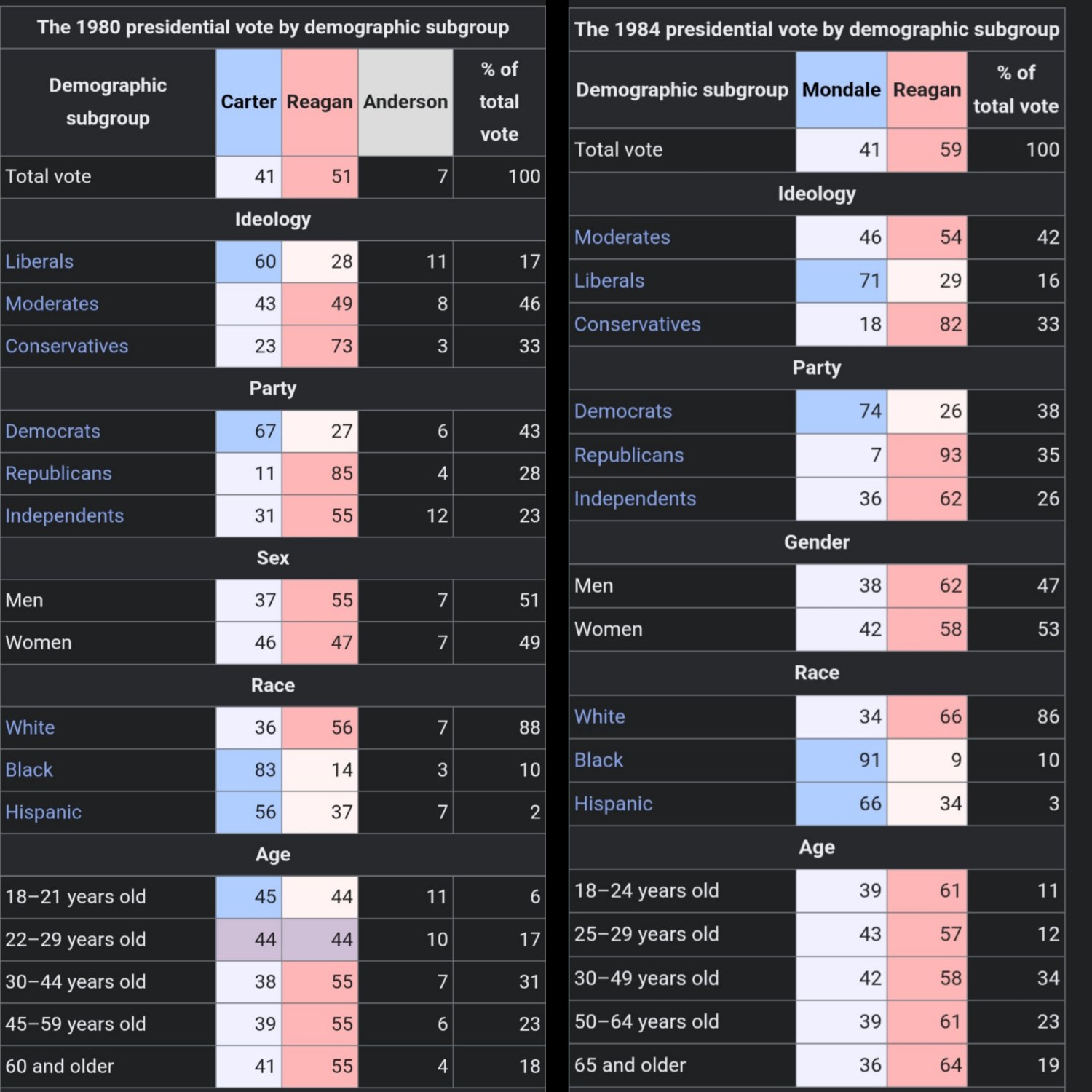Image resolution: width=1092 pixels, height=1092 pixels.
Task: Open Republicans link in the 1980 table
Action: click(58, 473)
